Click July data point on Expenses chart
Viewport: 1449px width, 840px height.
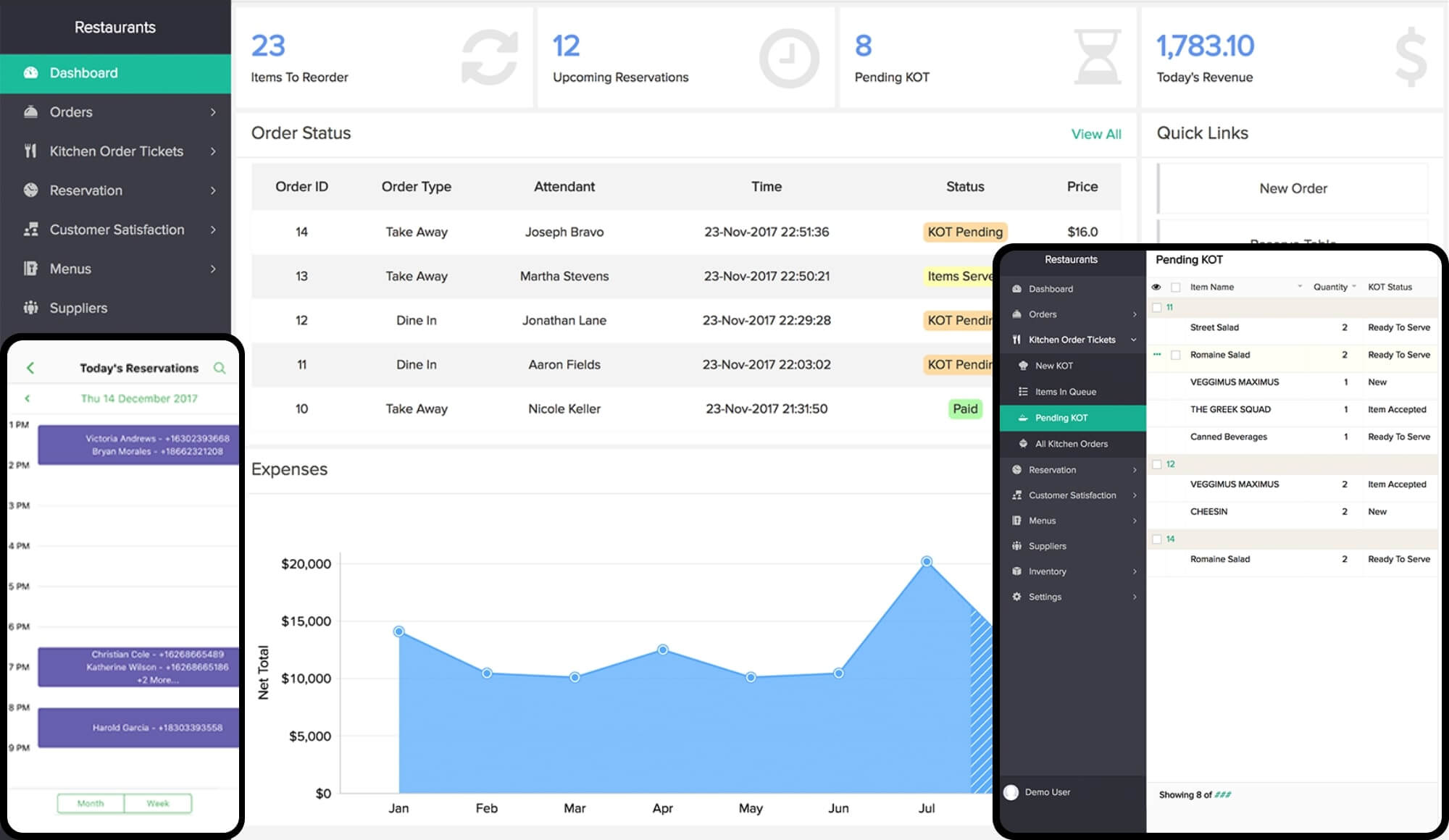tap(927, 561)
